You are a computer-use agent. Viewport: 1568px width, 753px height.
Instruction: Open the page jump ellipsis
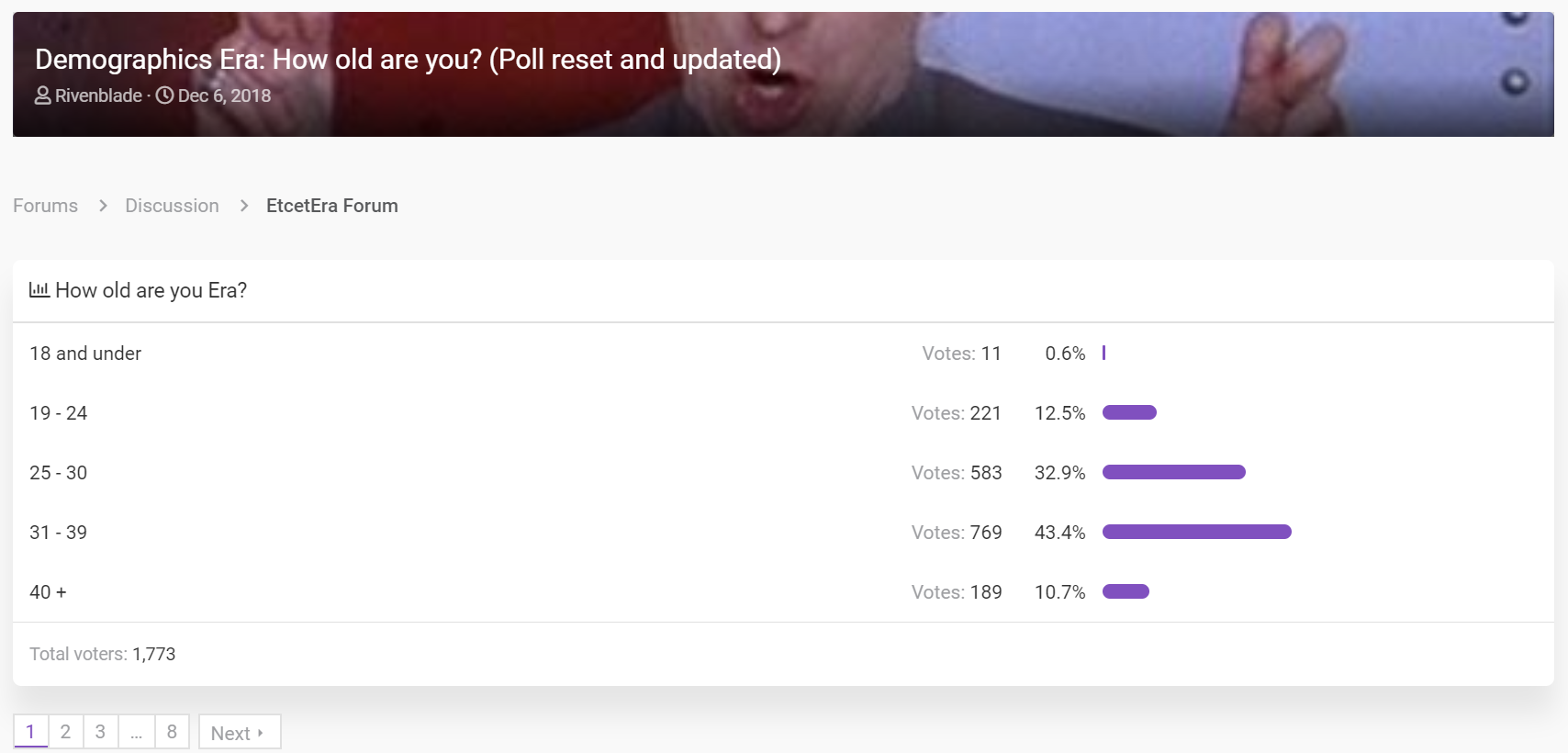[x=136, y=732]
